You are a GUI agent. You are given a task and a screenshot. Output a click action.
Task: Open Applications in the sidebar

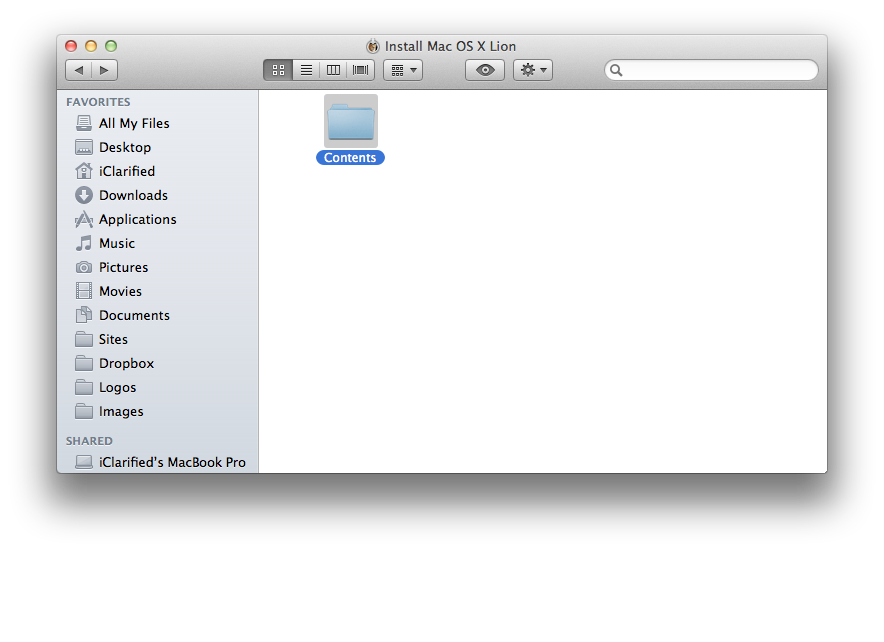tap(138, 219)
